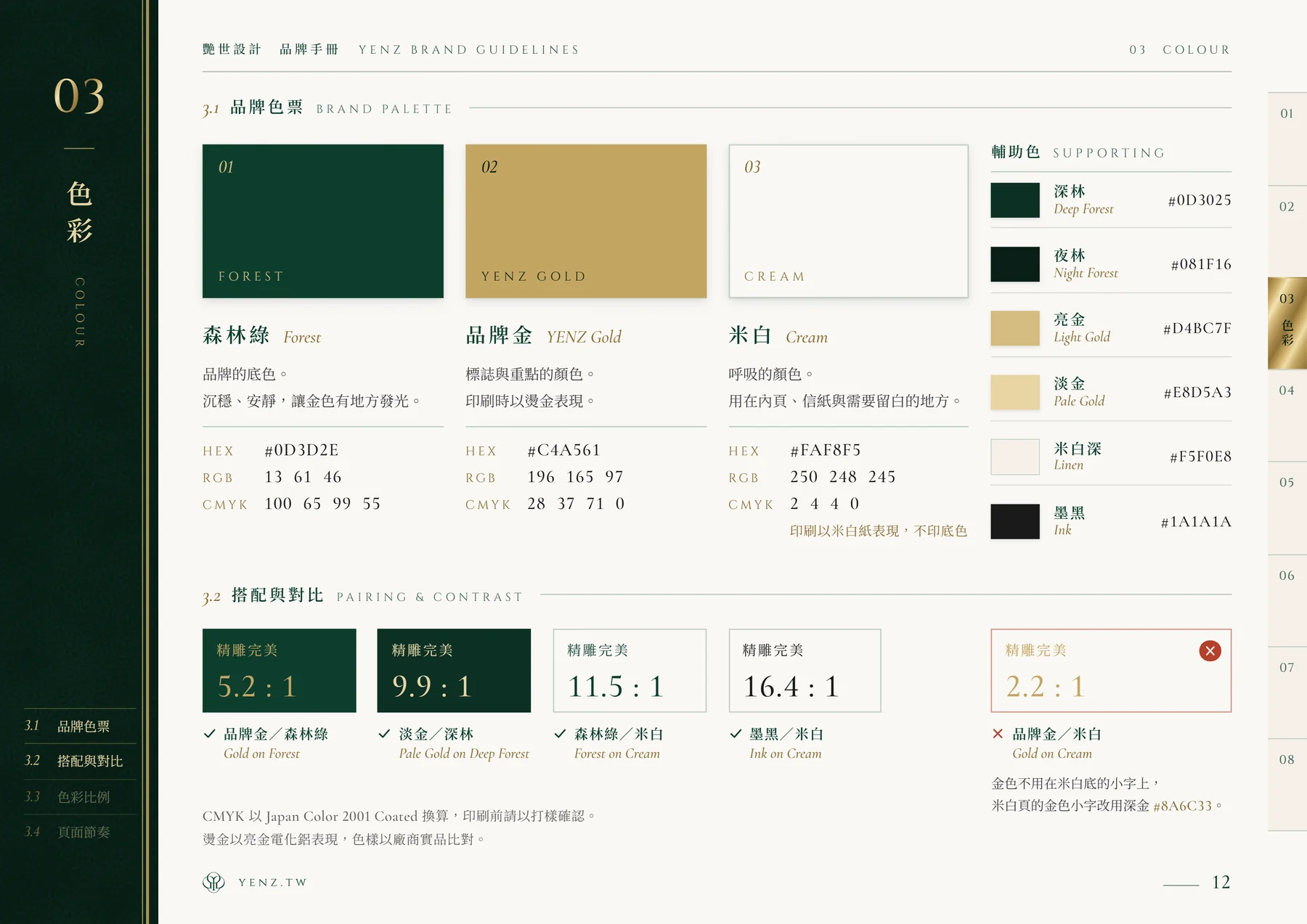The height and width of the screenshot is (924, 1307).
Task: Switch to chapter tab 01 on right edge
Action: tap(1287, 139)
